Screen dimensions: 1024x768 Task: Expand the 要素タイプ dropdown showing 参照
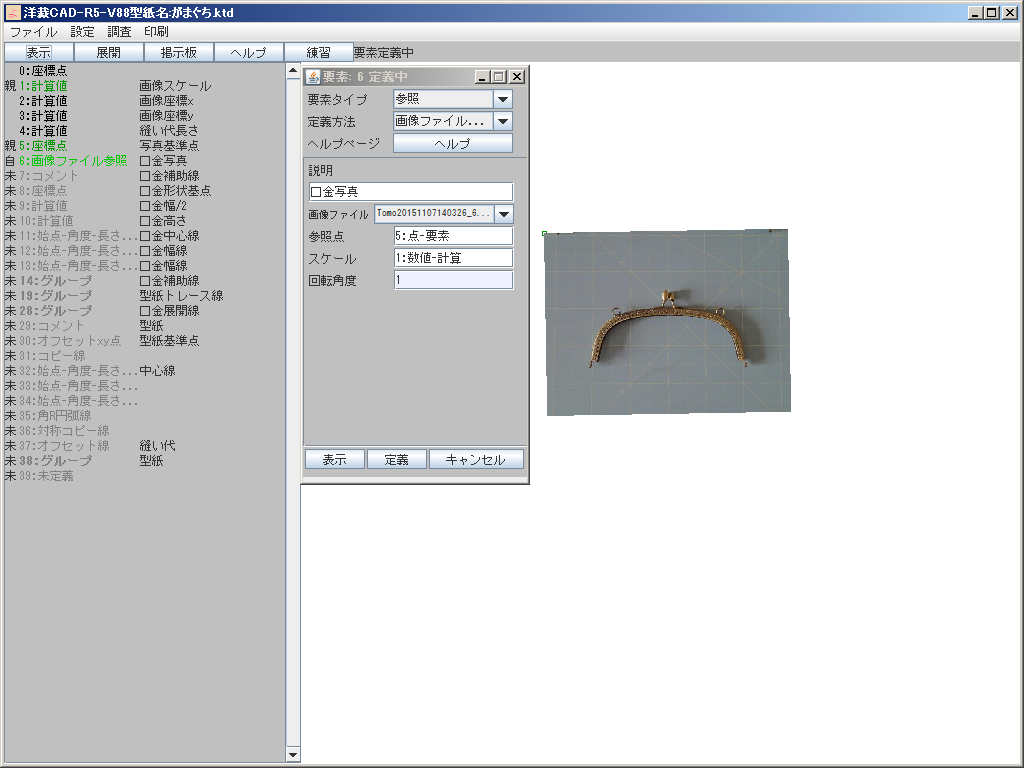(503, 99)
